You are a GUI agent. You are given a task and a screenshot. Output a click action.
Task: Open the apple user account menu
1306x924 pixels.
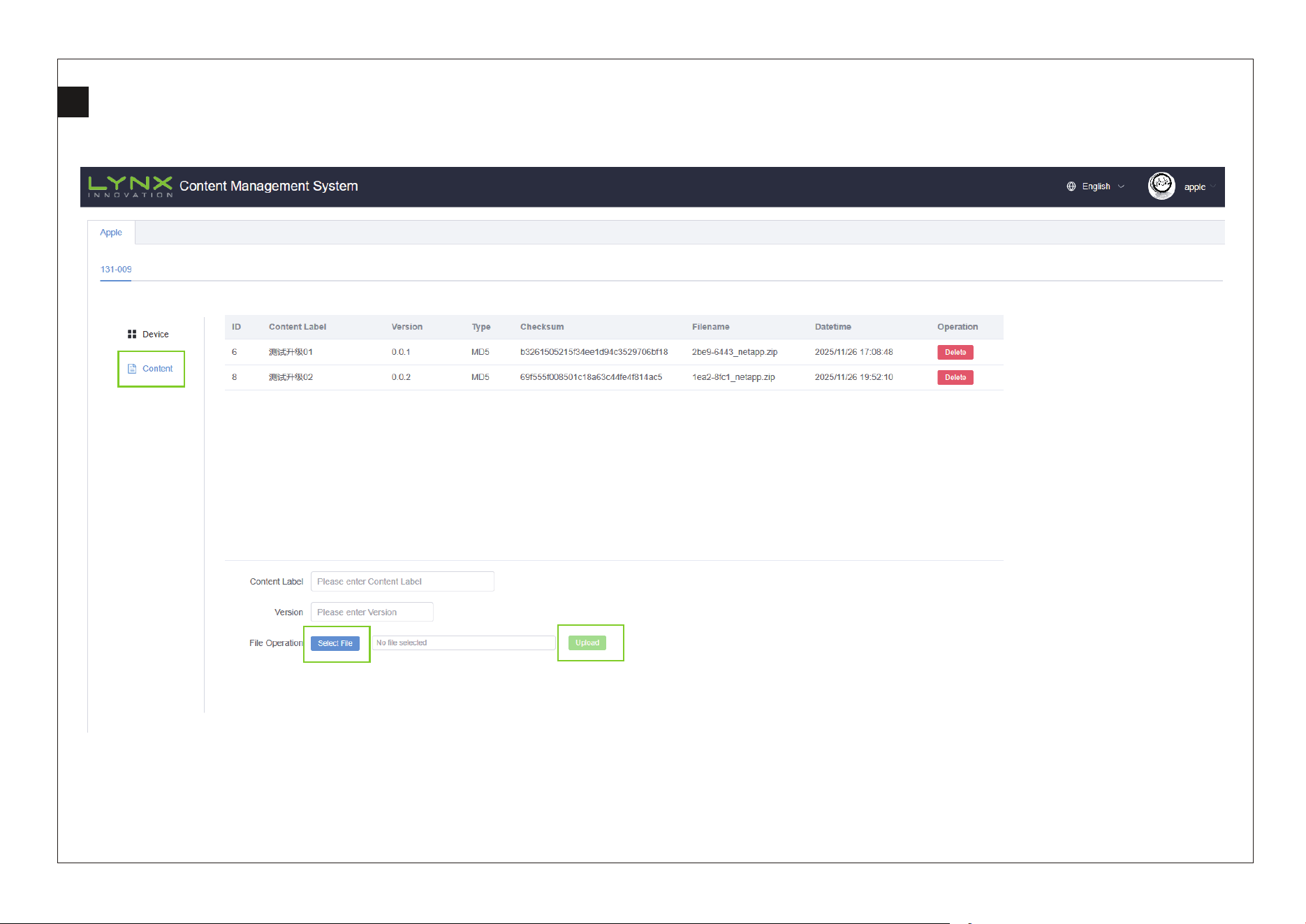click(1199, 187)
